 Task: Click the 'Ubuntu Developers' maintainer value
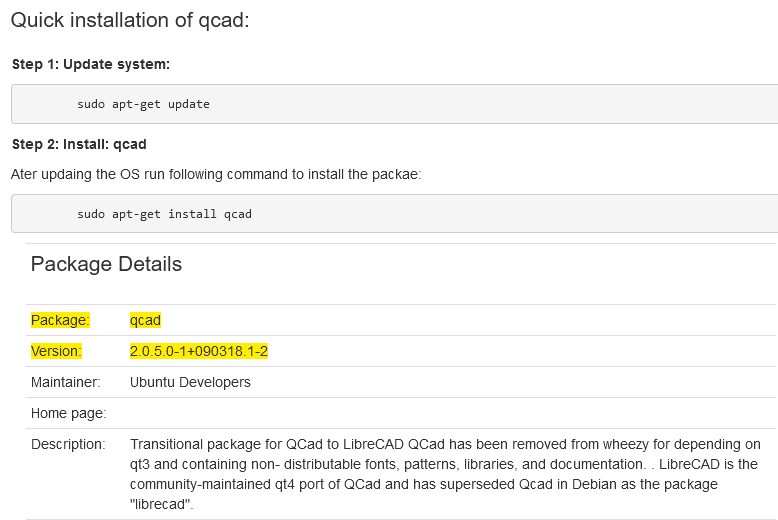pyautogui.click(x=190, y=382)
